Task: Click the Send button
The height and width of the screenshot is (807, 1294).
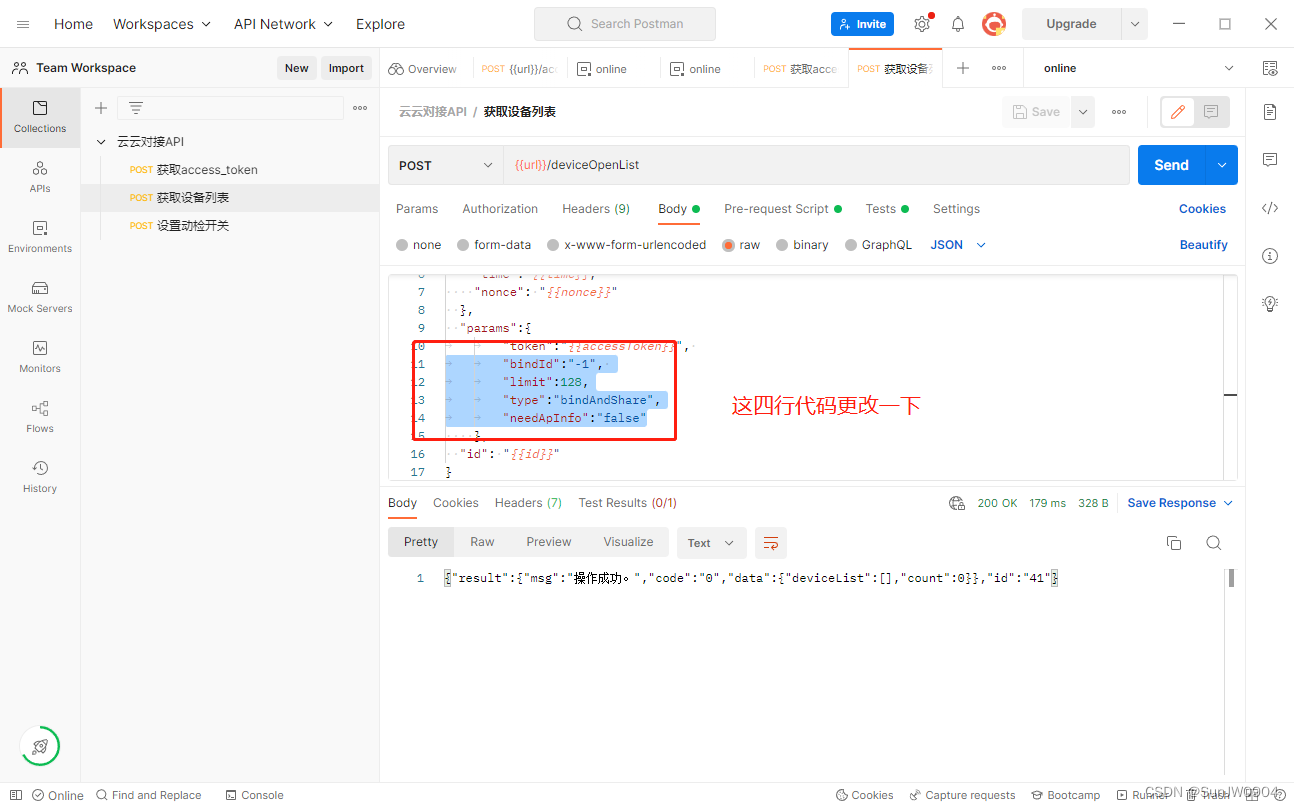Action: tap(1172, 165)
